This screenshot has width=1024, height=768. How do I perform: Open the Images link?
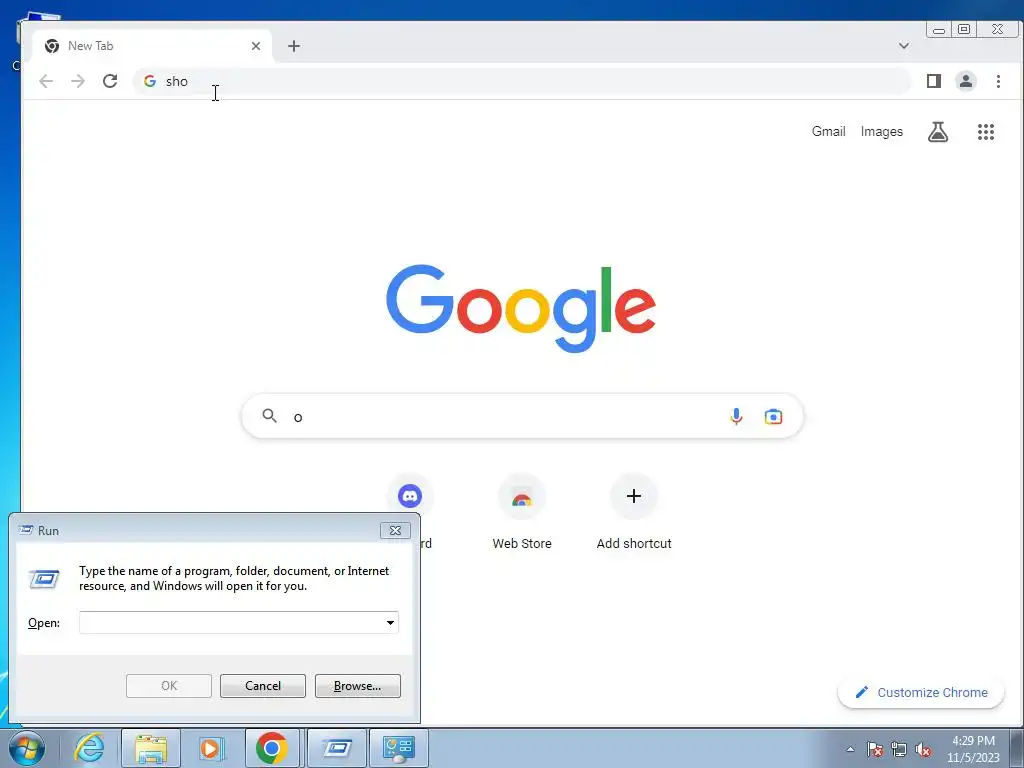click(x=882, y=131)
